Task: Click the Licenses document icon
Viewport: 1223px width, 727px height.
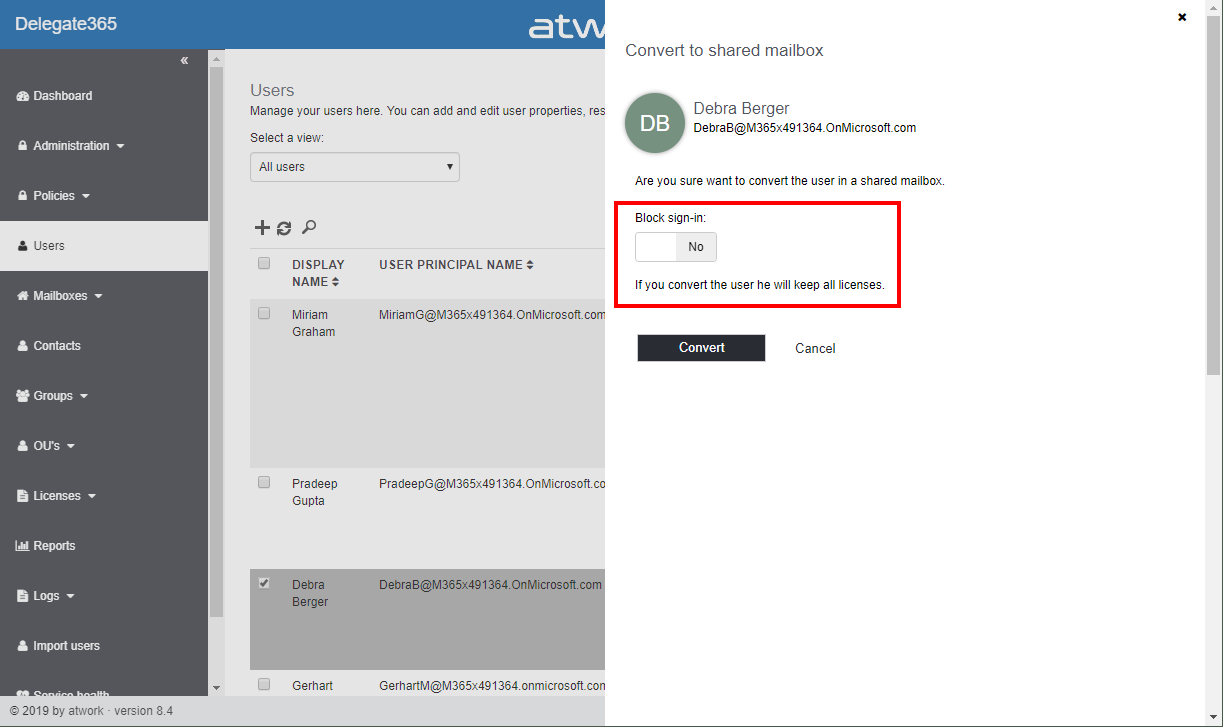Action: 23,496
